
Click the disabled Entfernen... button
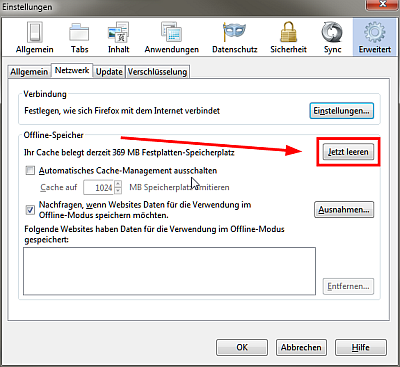click(x=348, y=286)
